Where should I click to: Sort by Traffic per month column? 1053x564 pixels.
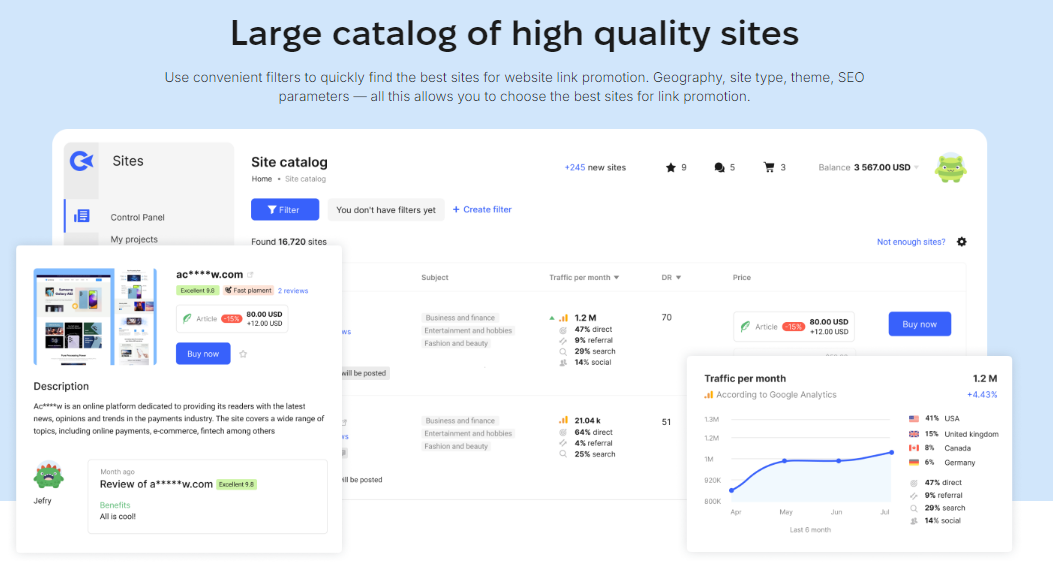coord(584,277)
